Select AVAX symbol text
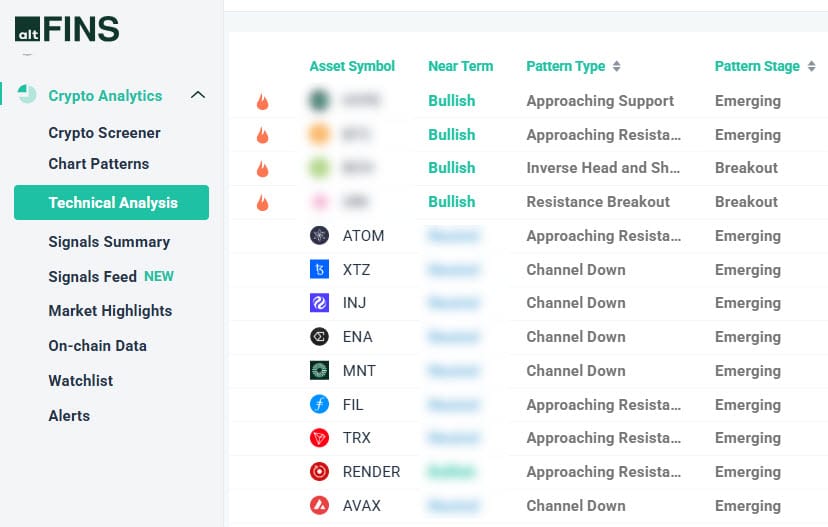828x527 pixels. tap(362, 506)
